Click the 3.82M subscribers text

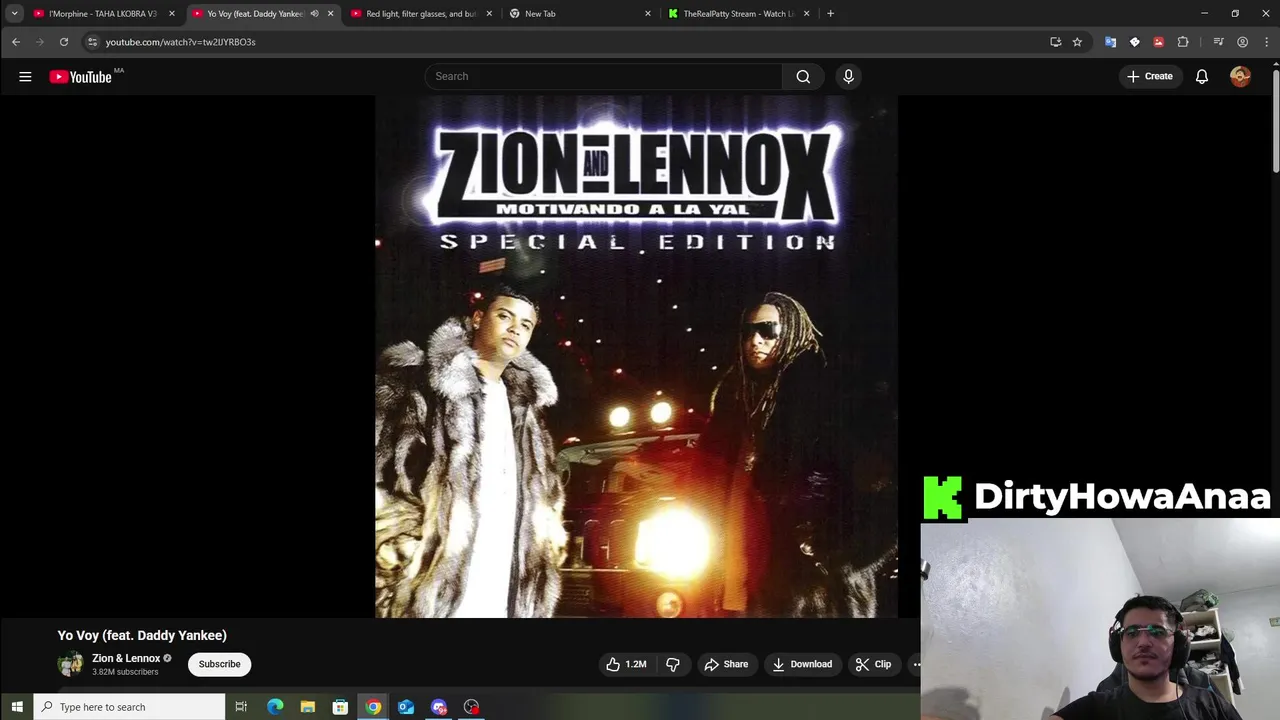[x=125, y=672]
